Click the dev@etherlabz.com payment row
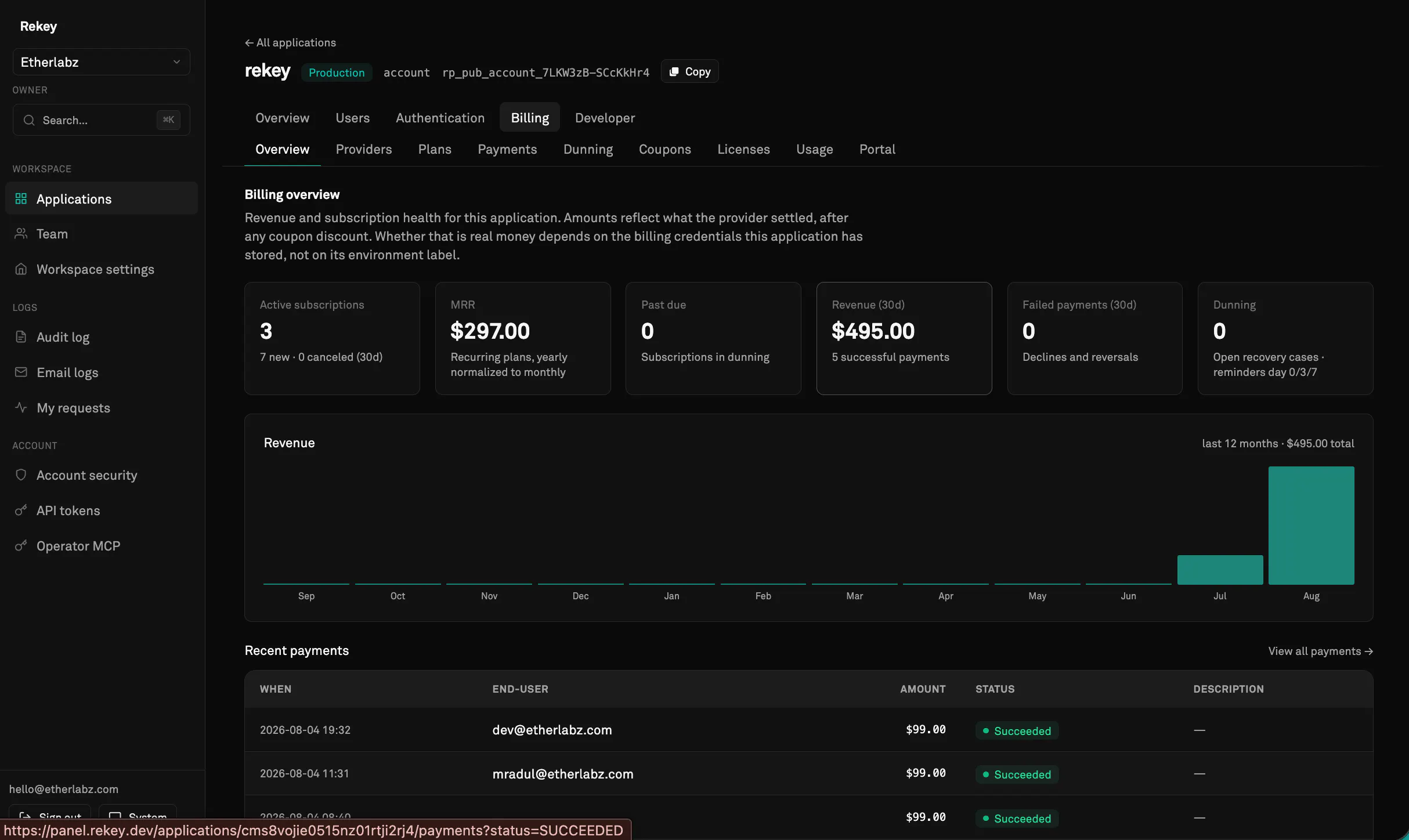Image resolution: width=1409 pixels, height=840 pixels. (x=809, y=730)
